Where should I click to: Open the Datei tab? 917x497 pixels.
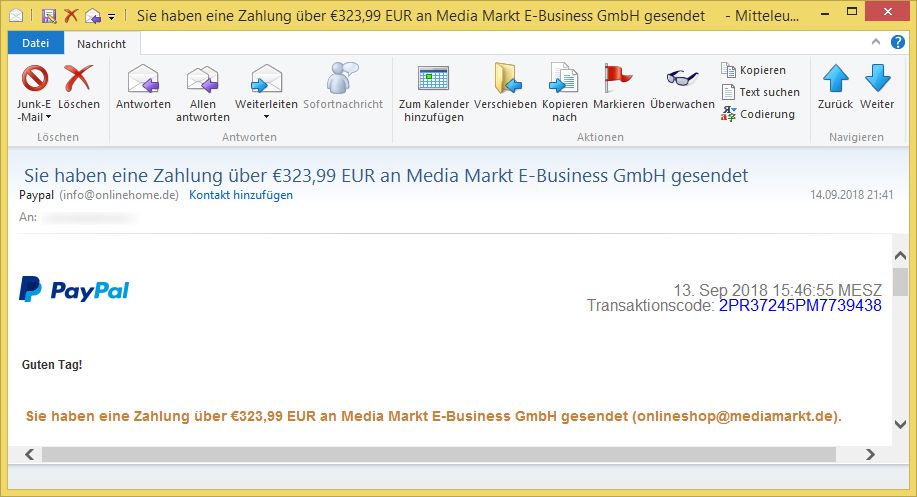pyautogui.click(x=36, y=43)
